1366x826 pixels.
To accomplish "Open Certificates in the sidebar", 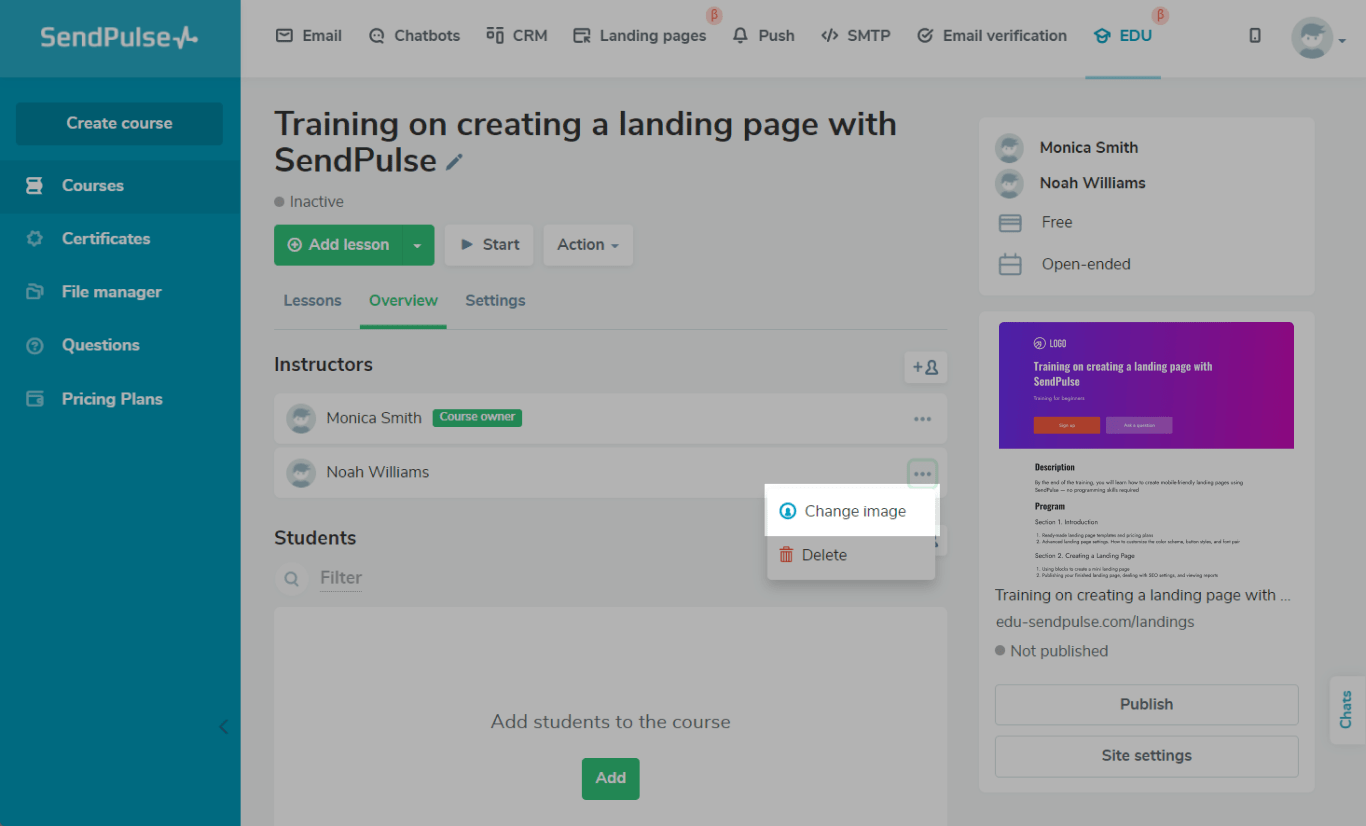I will pos(106,239).
